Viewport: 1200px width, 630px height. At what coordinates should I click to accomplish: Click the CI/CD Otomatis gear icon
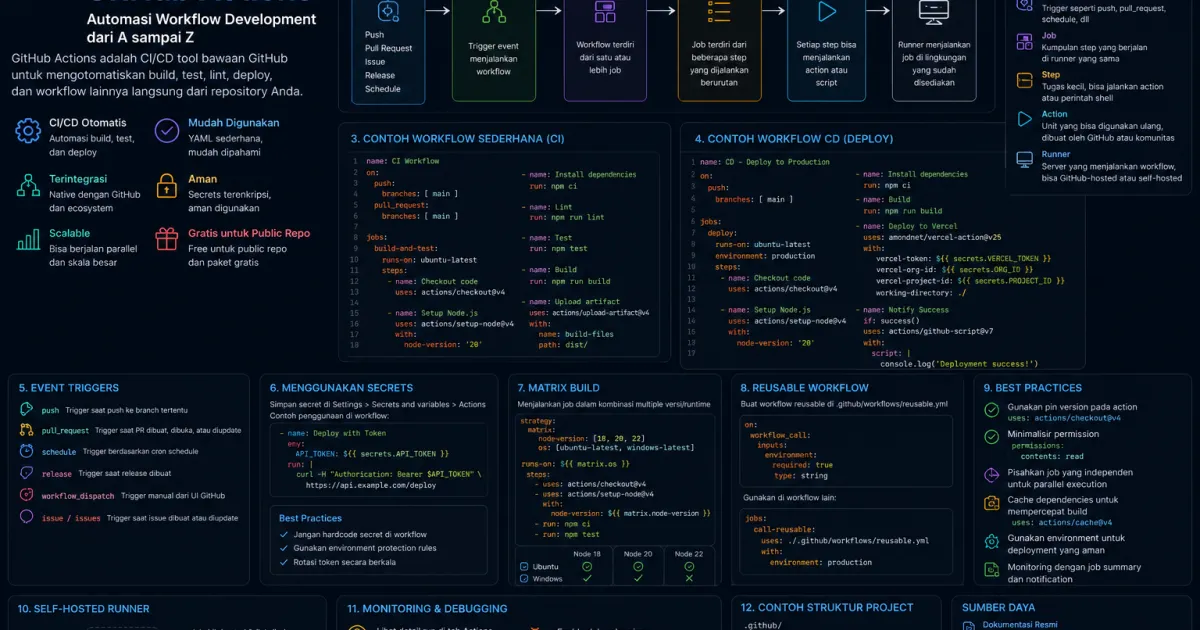click(27, 132)
